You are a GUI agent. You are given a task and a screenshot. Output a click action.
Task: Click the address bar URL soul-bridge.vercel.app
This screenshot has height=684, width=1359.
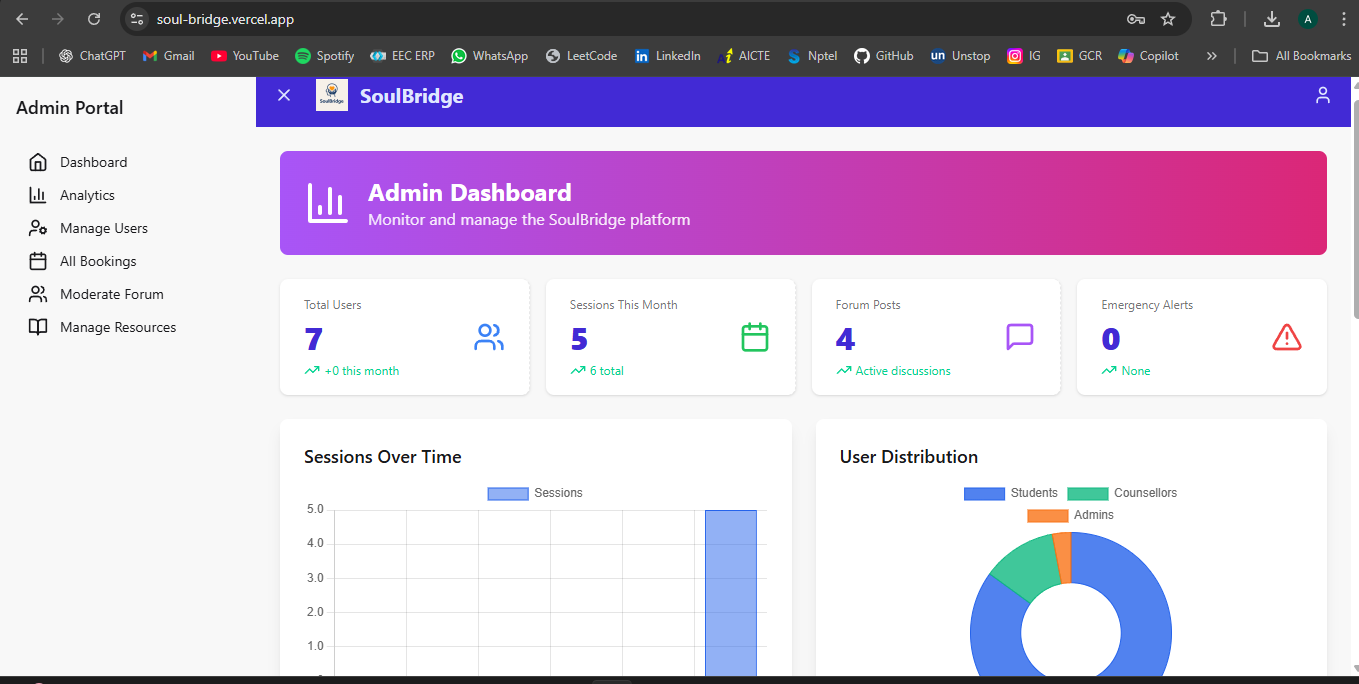[x=225, y=19]
